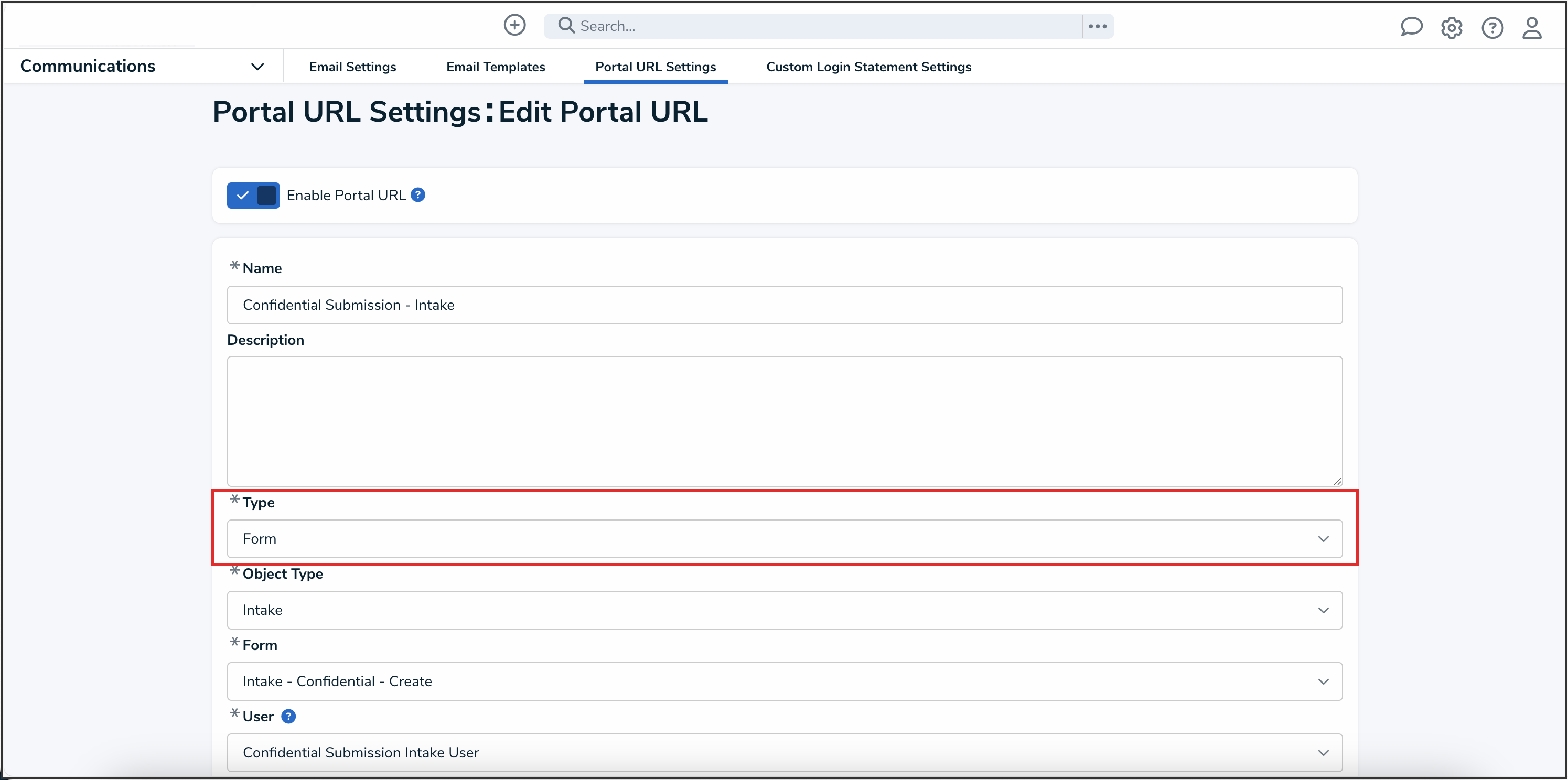Open Custom Login Statement Settings tab
The image size is (1568, 780).
point(868,67)
